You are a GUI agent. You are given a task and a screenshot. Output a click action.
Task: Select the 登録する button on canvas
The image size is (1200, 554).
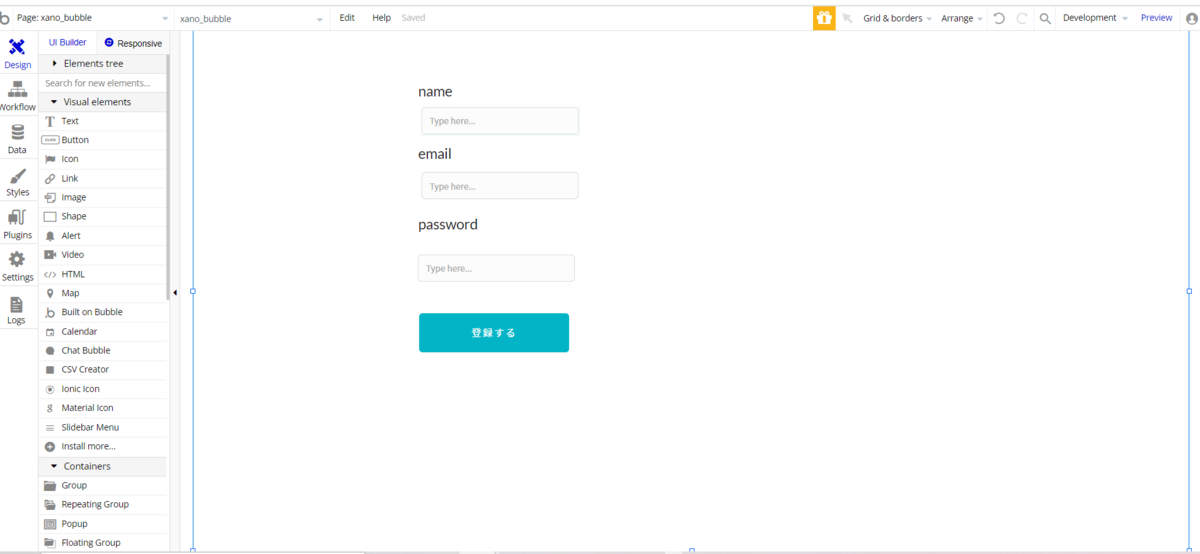click(494, 333)
